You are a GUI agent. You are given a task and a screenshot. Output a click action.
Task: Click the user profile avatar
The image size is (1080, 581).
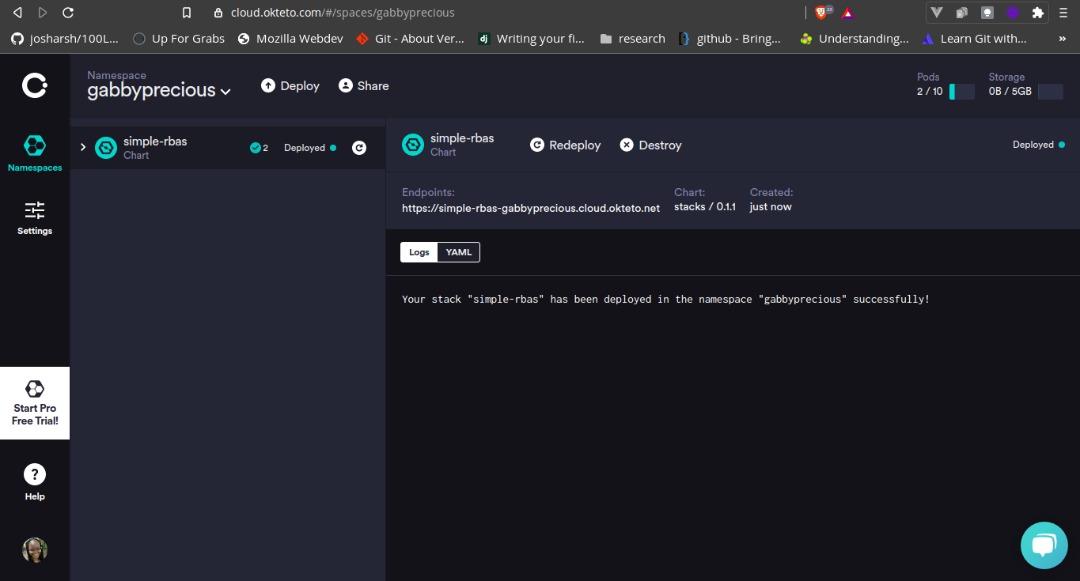pos(34,550)
